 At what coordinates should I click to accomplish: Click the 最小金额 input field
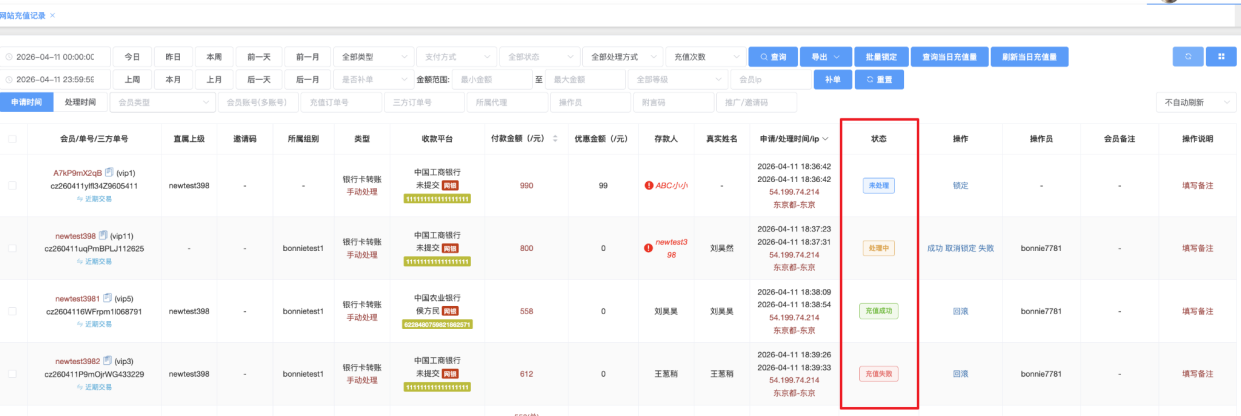click(491, 79)
